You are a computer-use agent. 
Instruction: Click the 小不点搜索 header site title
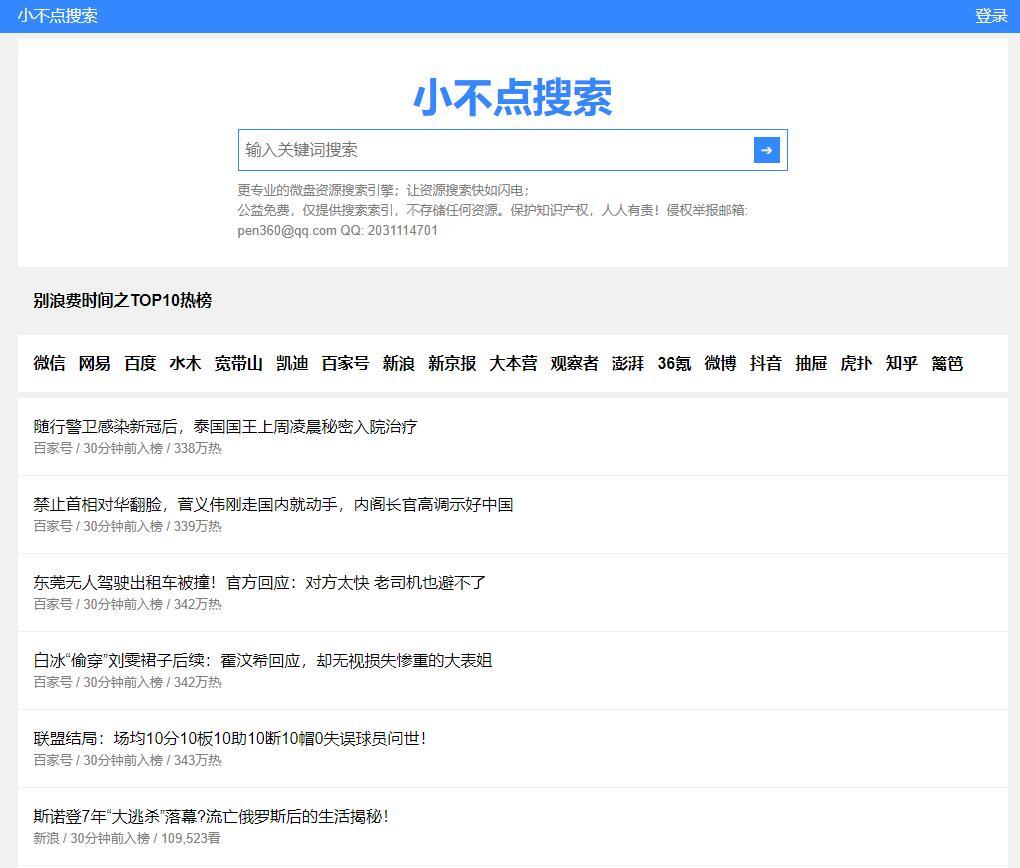coord(58,16)
